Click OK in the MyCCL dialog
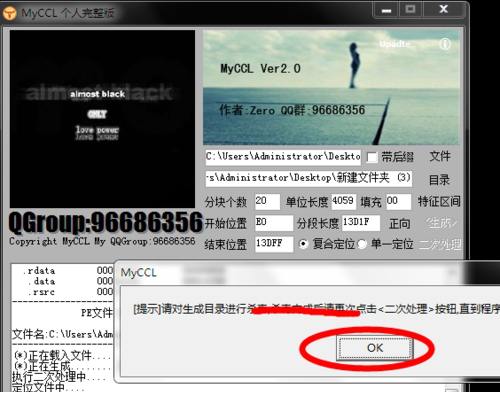This screenshot has height=407, width=500. click(375, 348)
